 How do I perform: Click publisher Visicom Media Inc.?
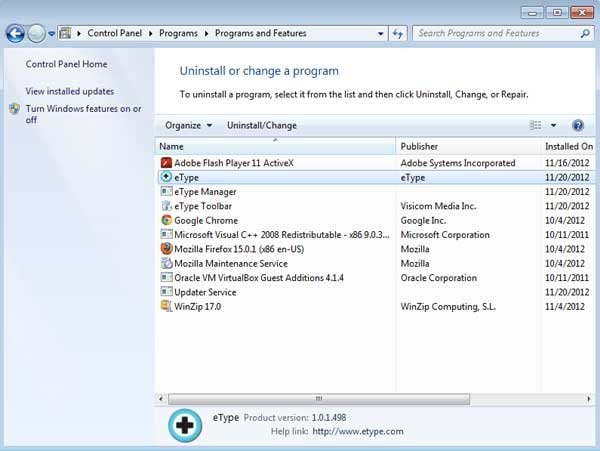coord(439,206)
